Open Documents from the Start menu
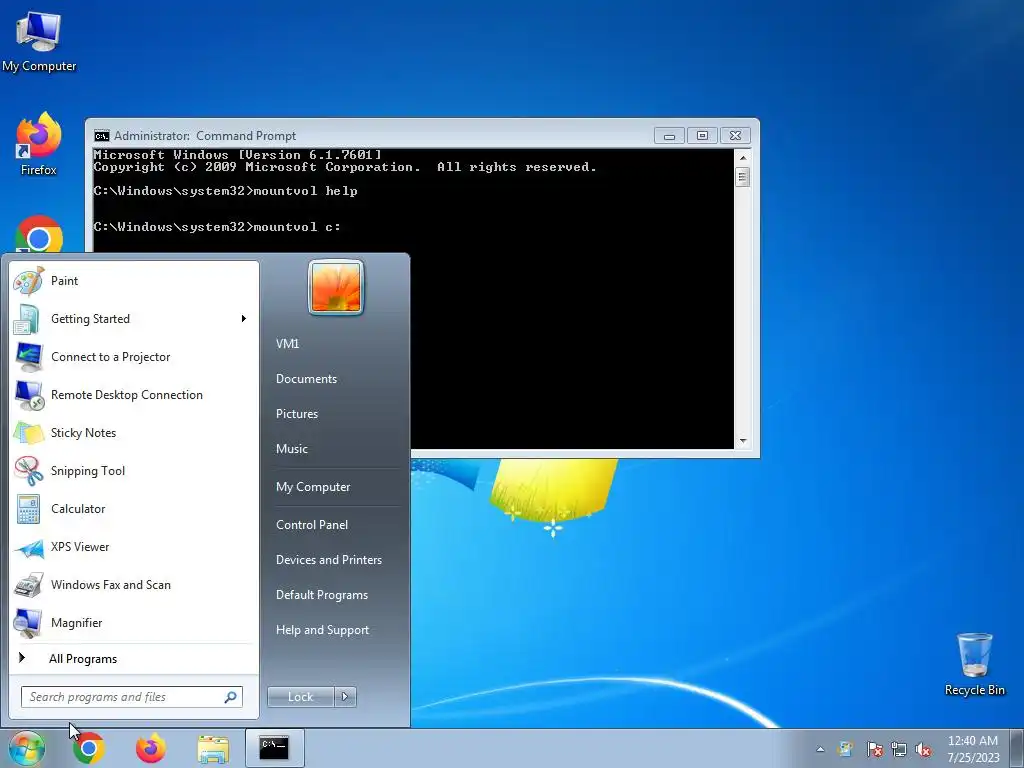 [x=306, y=379]
